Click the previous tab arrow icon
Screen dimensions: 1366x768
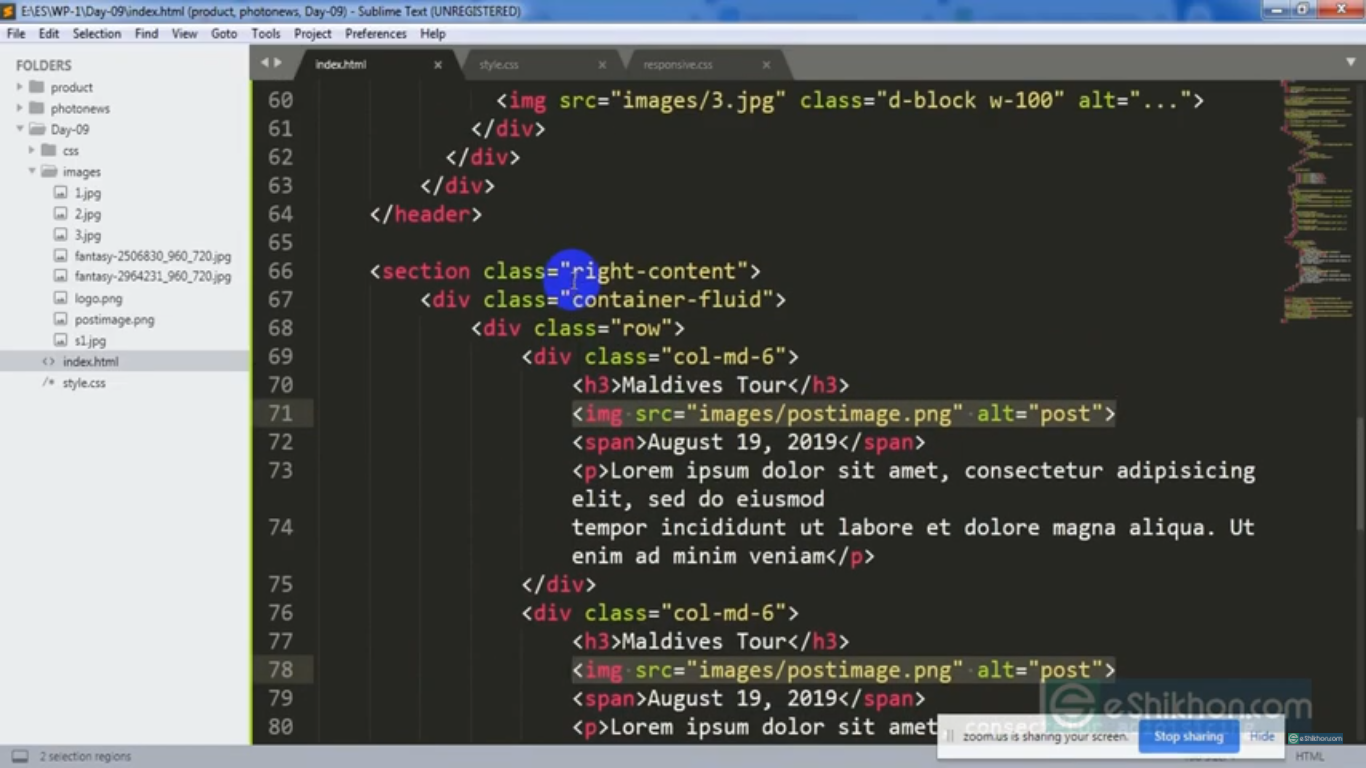point(265,63)
